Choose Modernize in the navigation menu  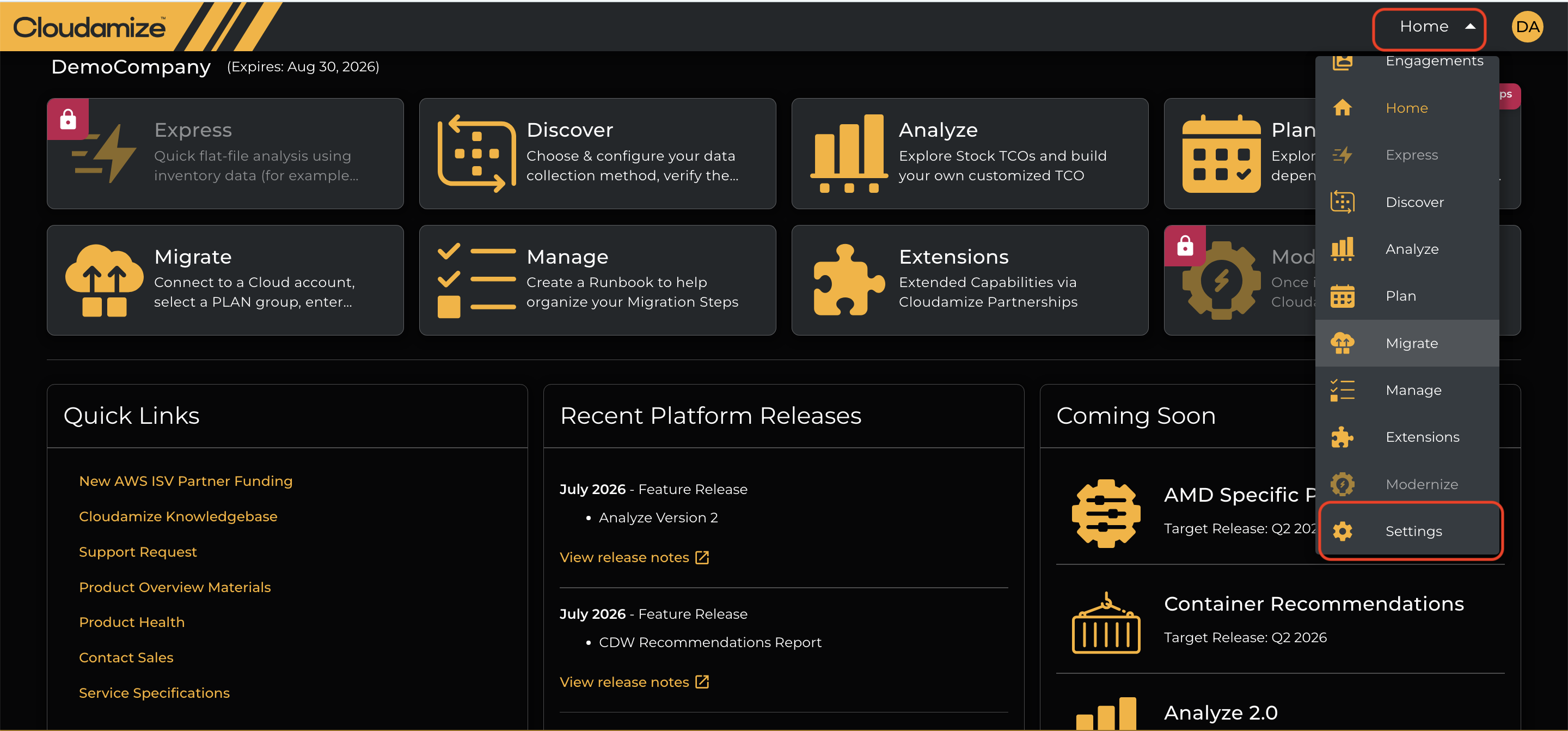pyautogui.click(x=1407, y=484)
